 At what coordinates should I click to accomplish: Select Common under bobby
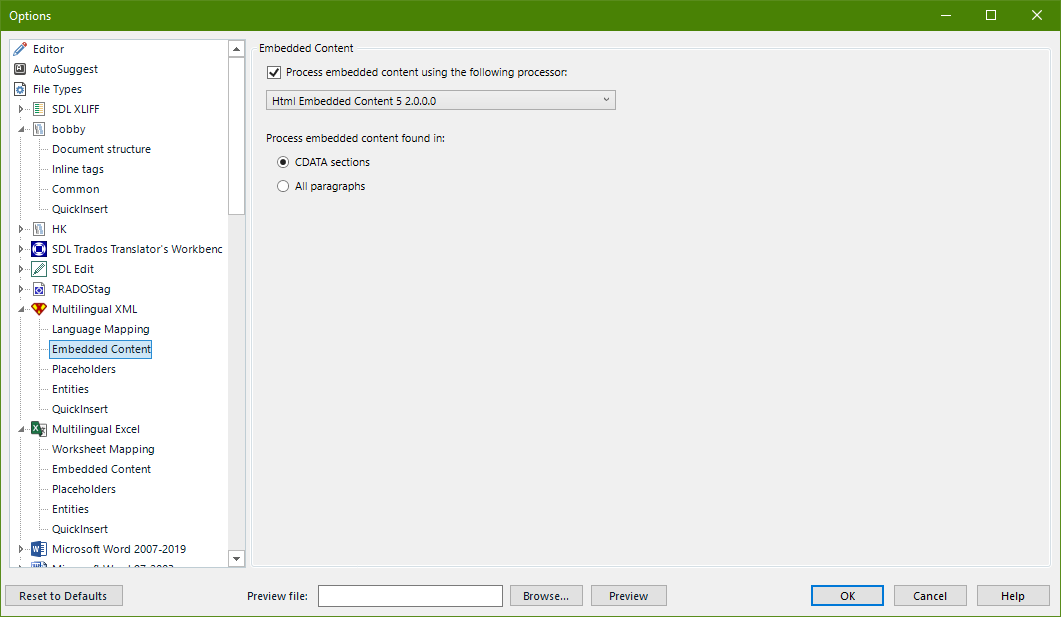76,189
